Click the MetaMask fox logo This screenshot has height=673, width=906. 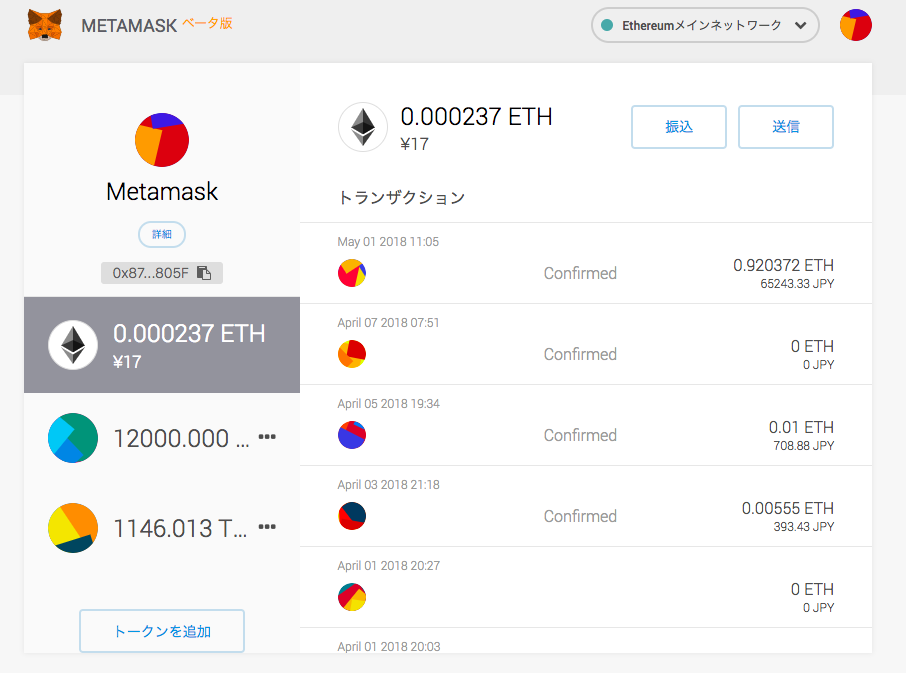44,26
